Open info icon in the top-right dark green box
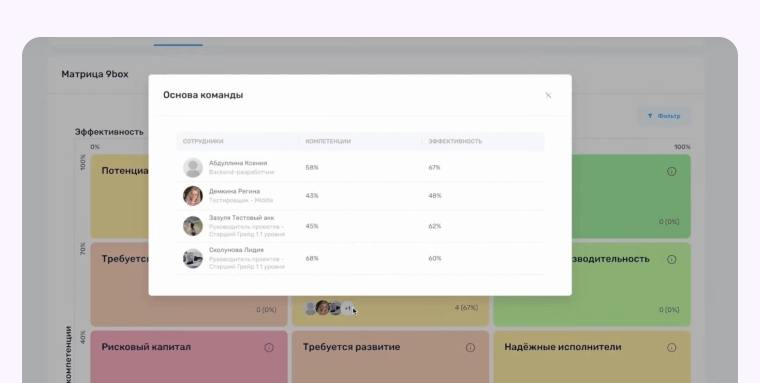 [x=671, y=171]
